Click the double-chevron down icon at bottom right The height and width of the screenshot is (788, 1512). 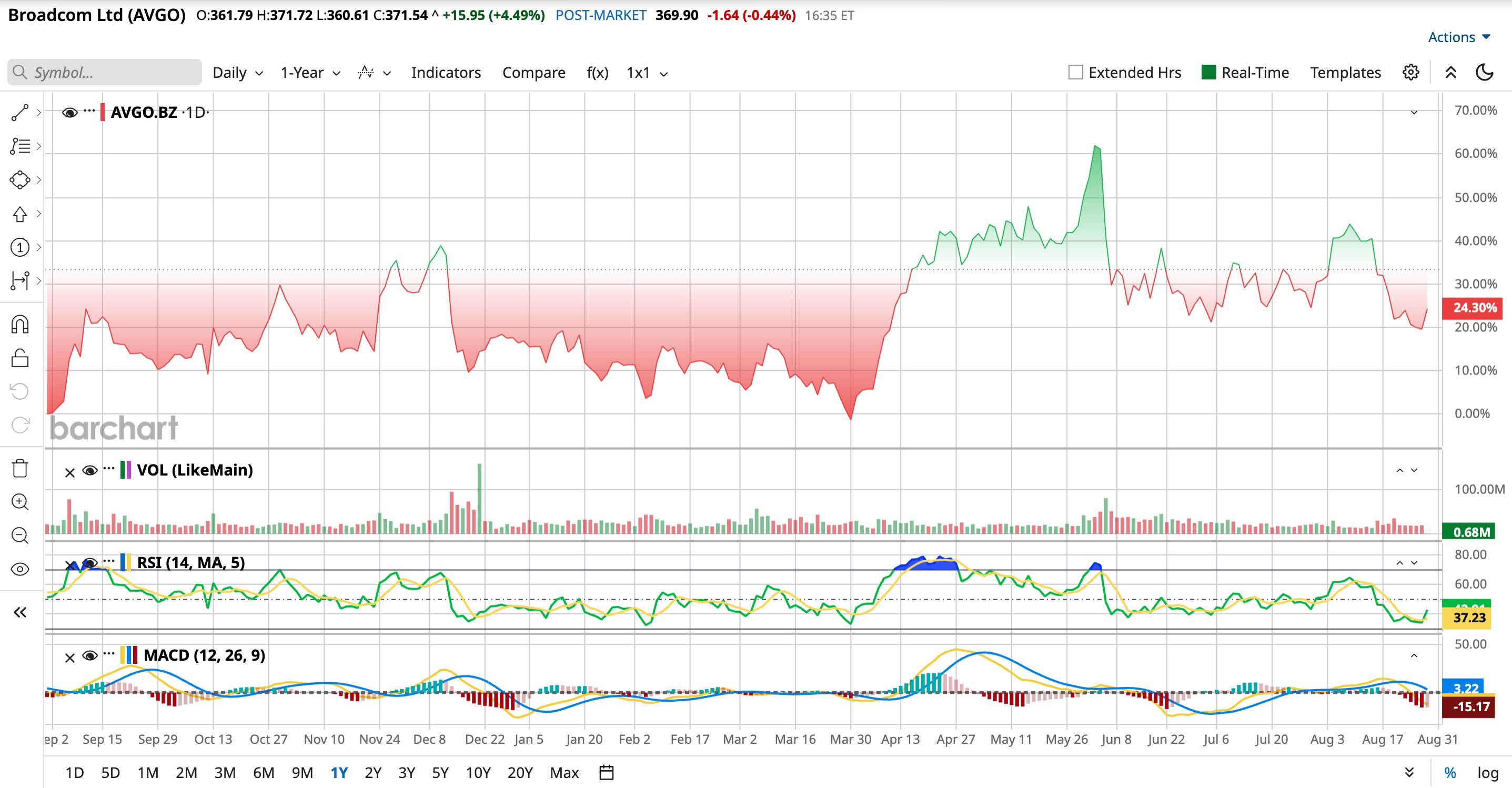1409,772
